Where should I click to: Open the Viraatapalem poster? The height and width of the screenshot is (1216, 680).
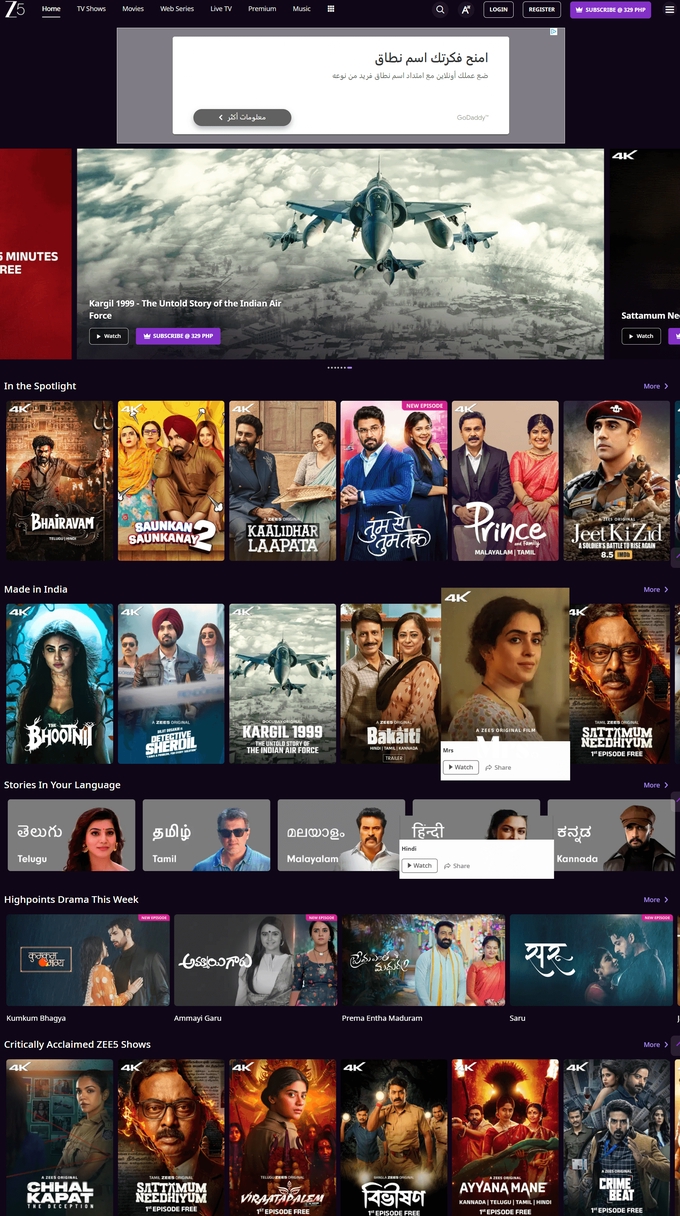click(x=283, y=1138)
